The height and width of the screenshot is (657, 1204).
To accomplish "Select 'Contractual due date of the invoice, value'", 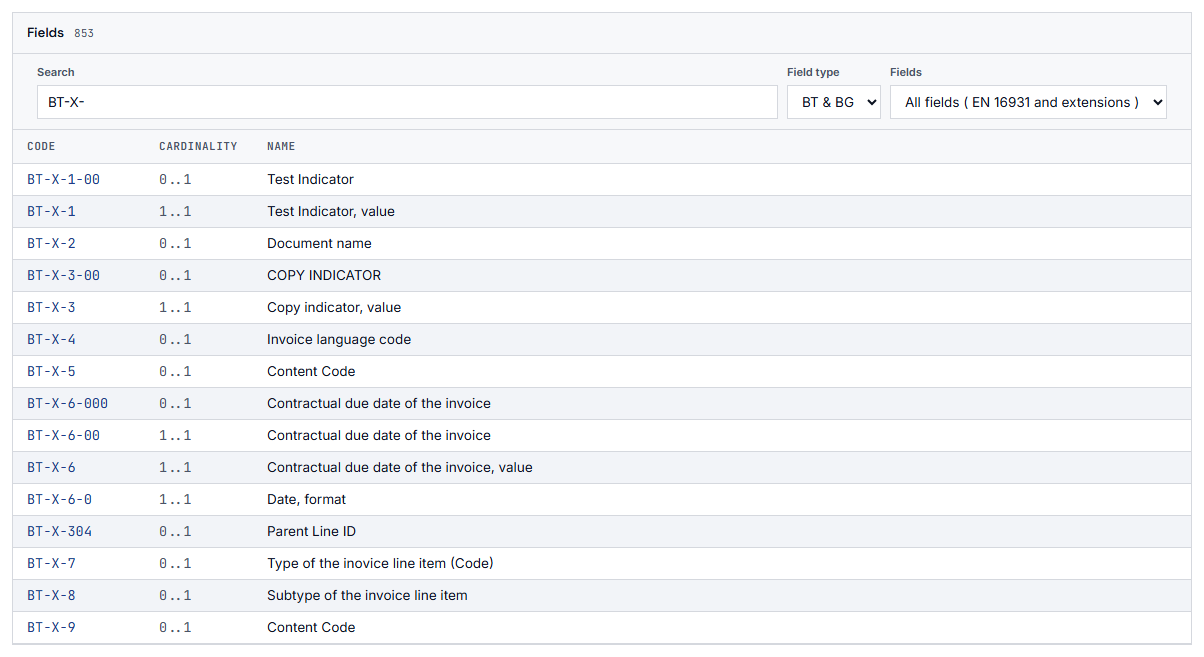I will tap(400, 468).
